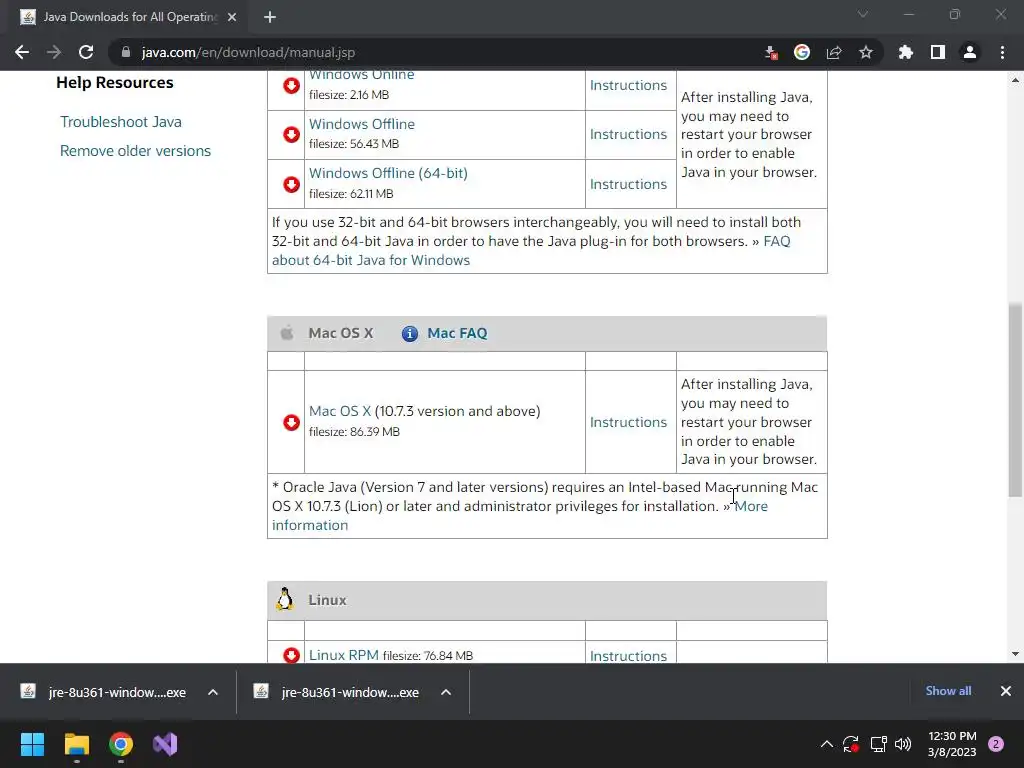Image resolution: width=1024 pixels, height=768 pixels.
Task: Bookmark this page with the star icon
Action: (x=866, y=52)
